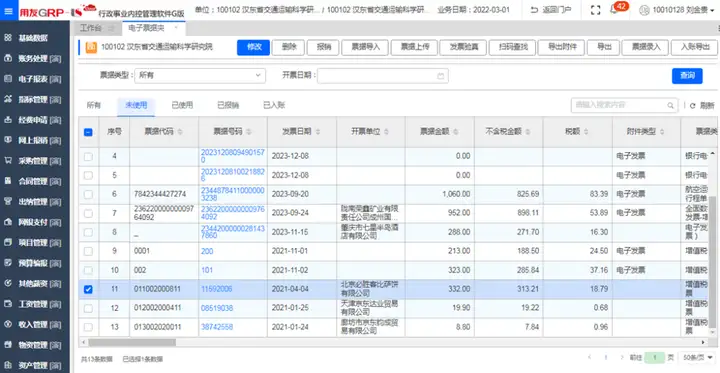Check the checkbox for row 6
The image size is (720, 373).
click(88, 194)
